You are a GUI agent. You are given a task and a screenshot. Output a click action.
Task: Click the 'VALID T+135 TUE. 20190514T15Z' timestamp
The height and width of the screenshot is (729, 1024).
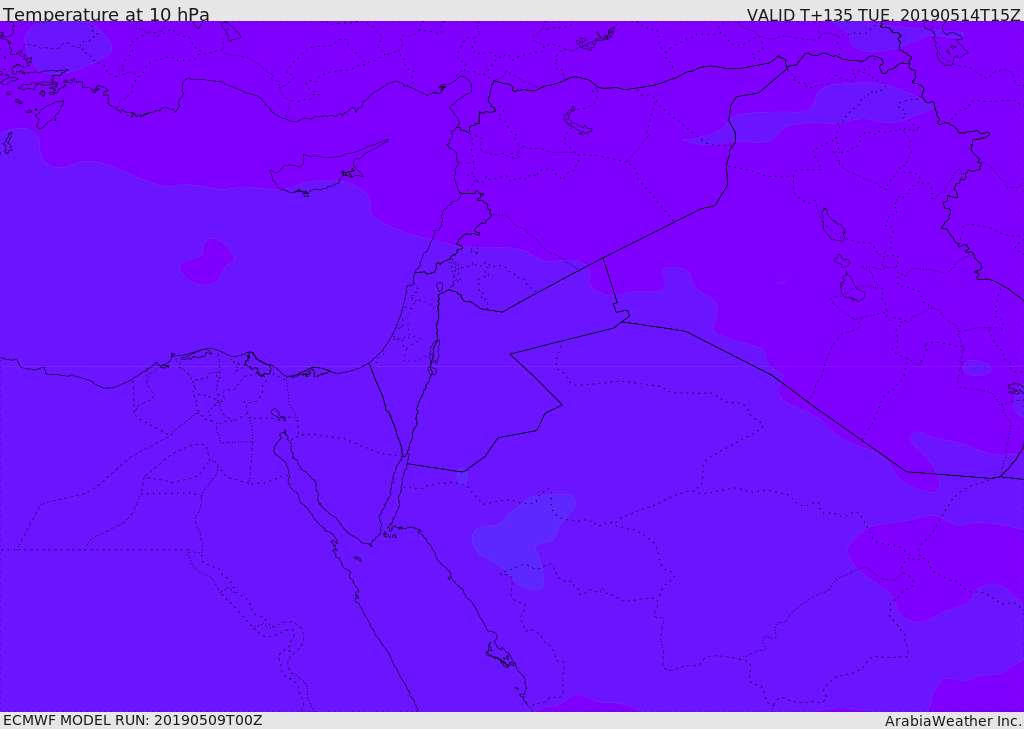883,14
